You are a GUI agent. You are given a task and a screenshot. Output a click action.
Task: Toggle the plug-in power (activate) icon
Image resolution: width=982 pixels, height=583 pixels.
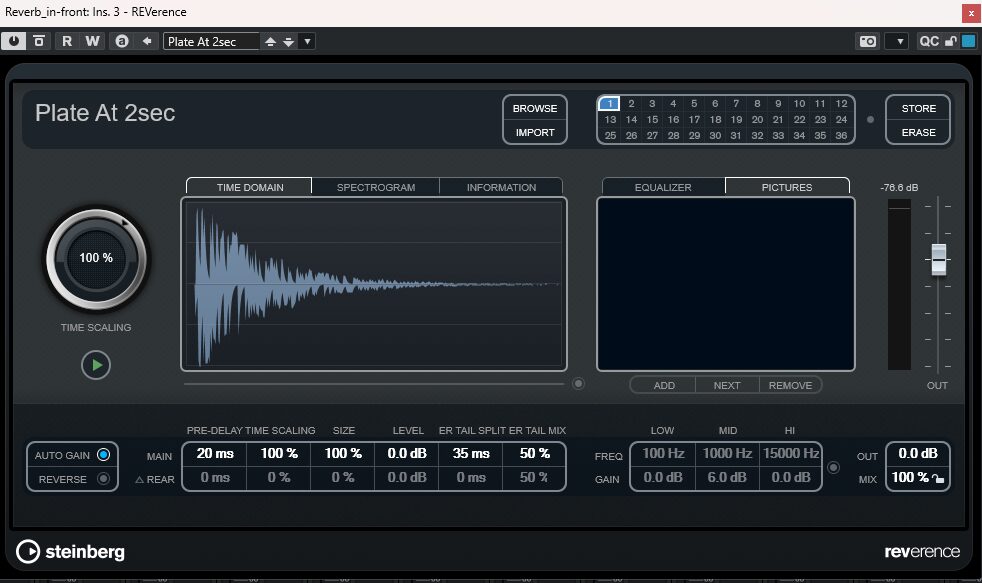tap(14, 41)
